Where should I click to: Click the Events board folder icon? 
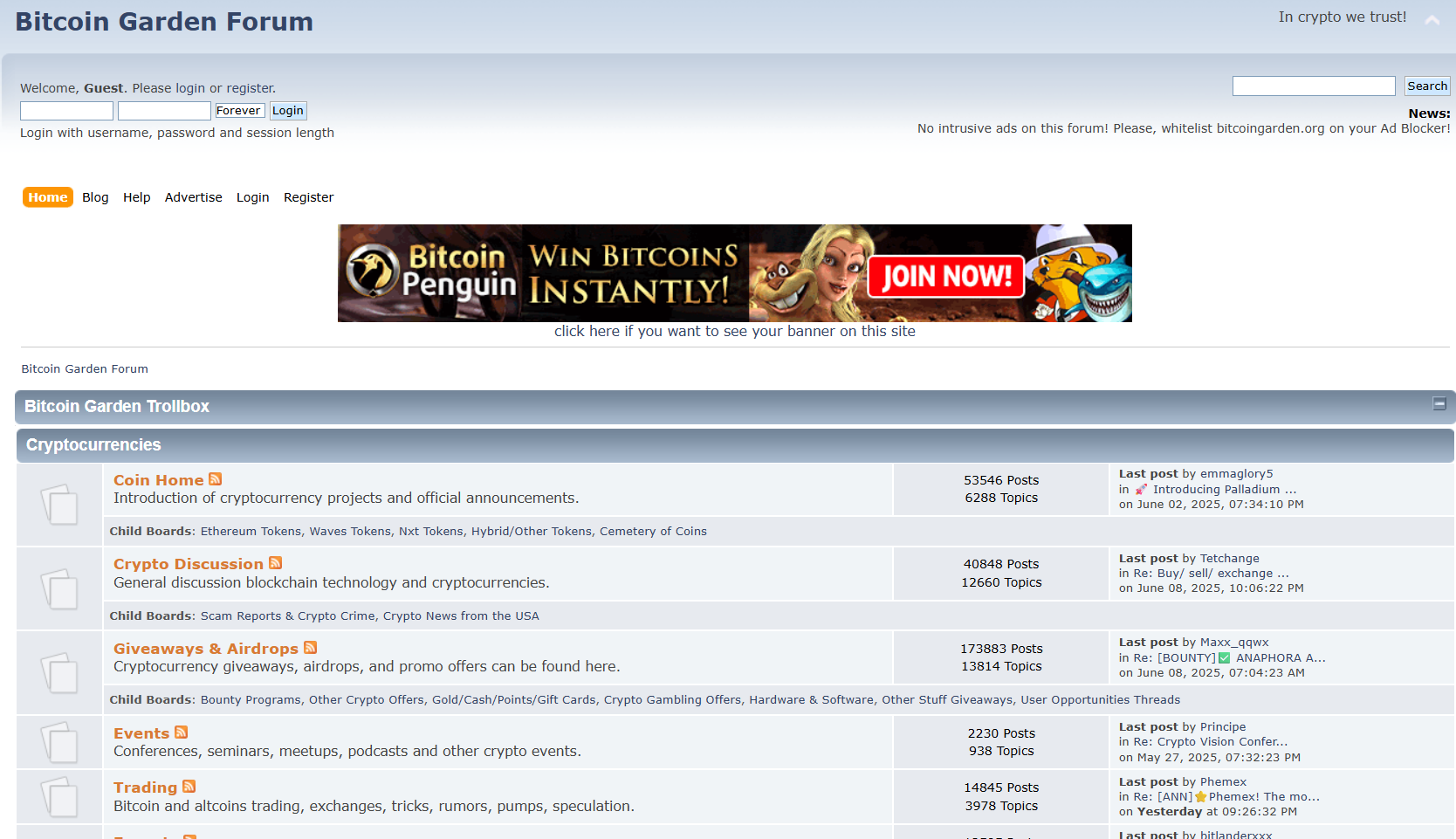[x=59, y=742]
